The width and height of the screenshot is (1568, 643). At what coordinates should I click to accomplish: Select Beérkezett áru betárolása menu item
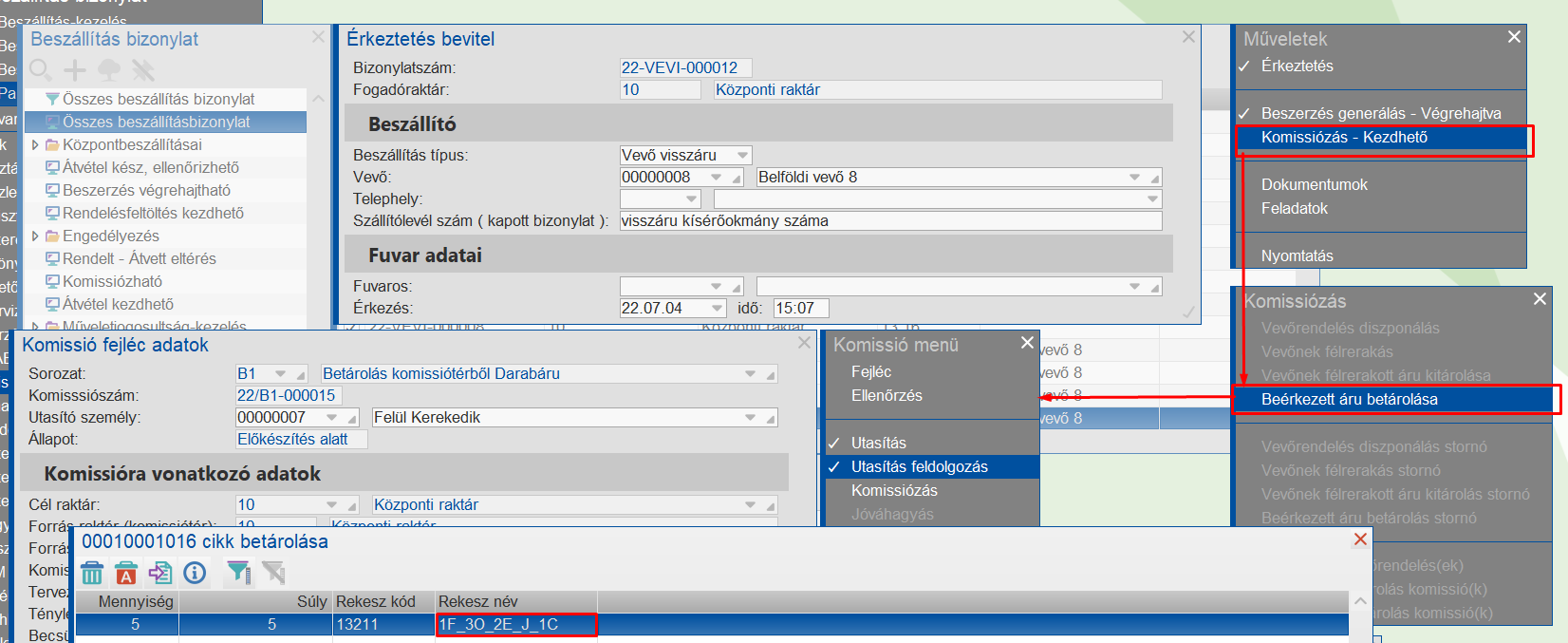coord(1391,399)
